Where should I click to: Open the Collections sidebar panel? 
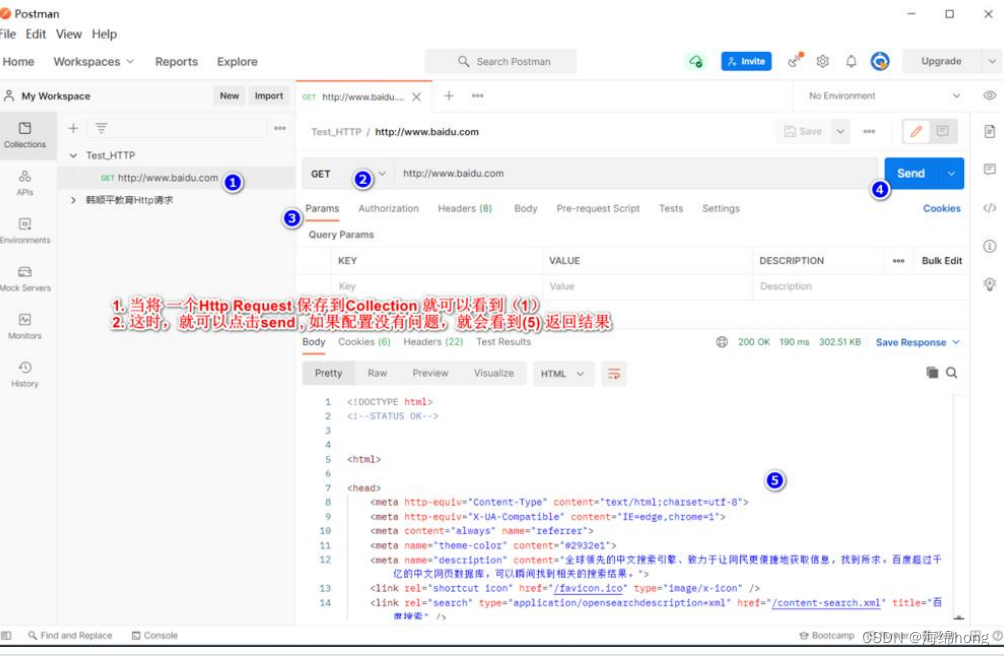(24, 135)
